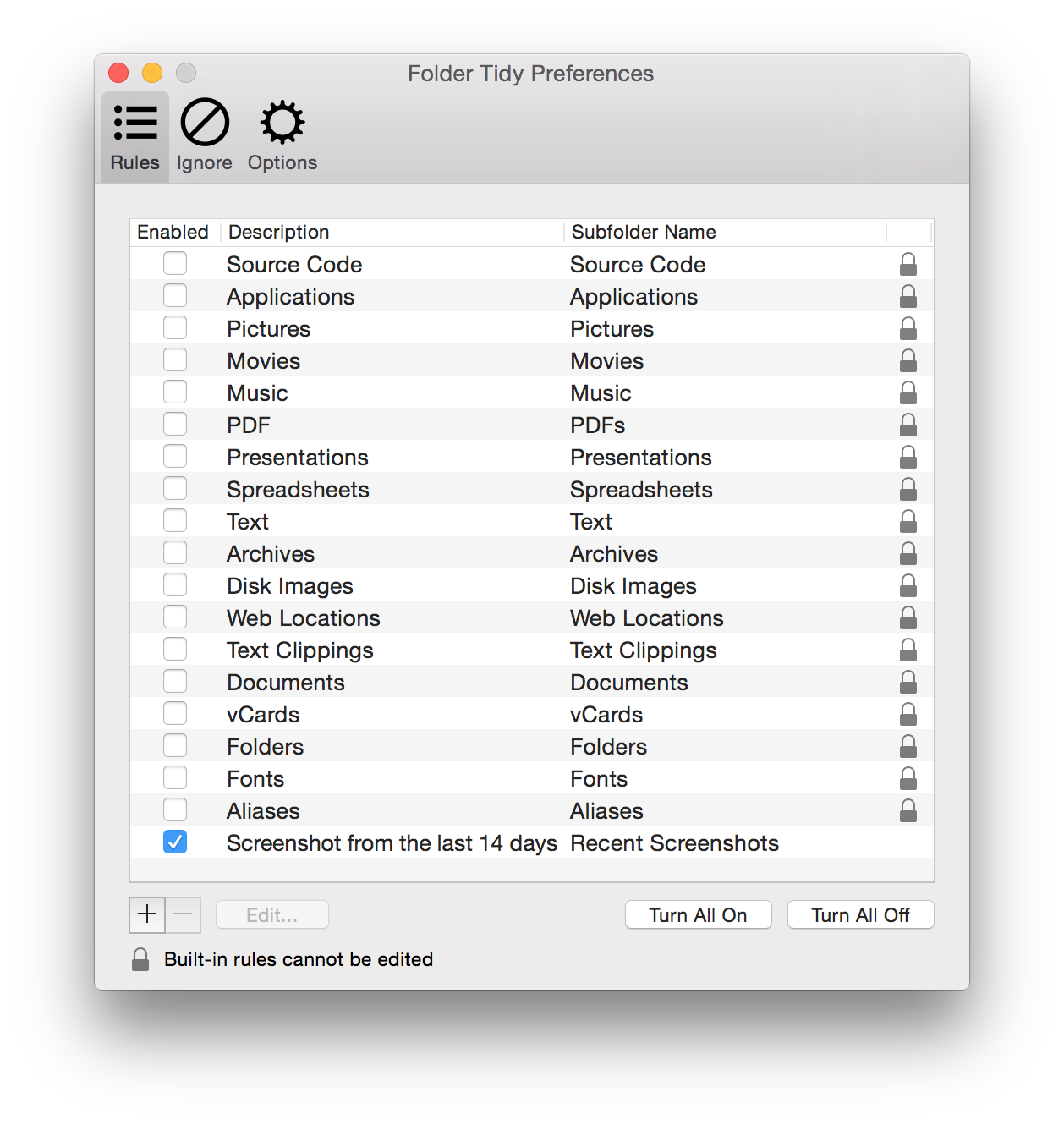Add a new rule with plus button
This screenshot has height=1125, width=1064.
point(147,914)
